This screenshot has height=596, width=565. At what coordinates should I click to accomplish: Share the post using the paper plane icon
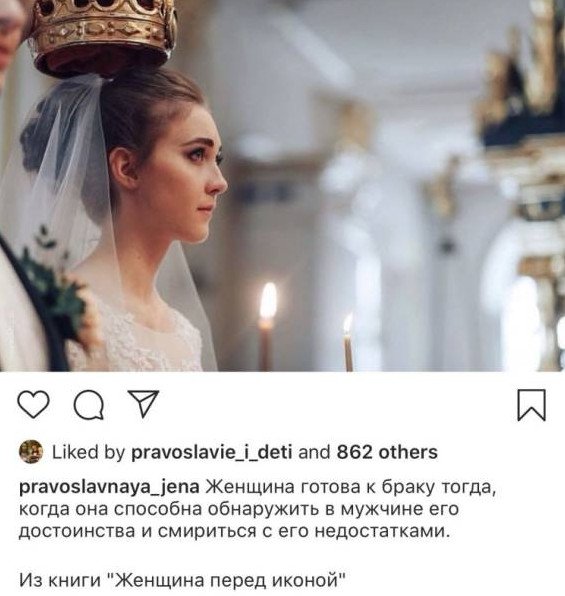point(143,403)
